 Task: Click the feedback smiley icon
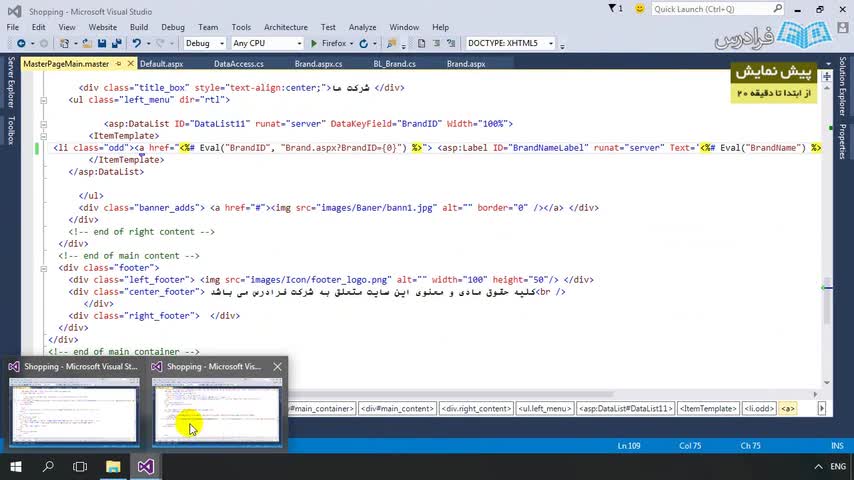(640, 9)
